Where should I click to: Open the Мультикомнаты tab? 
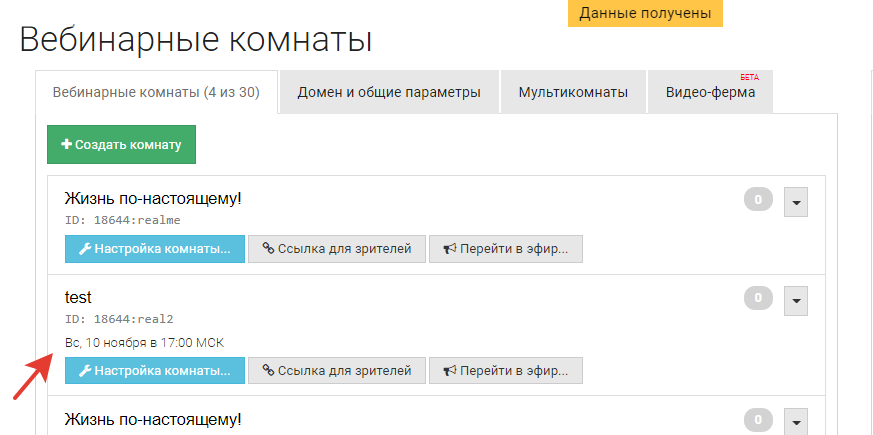(573, 92)
